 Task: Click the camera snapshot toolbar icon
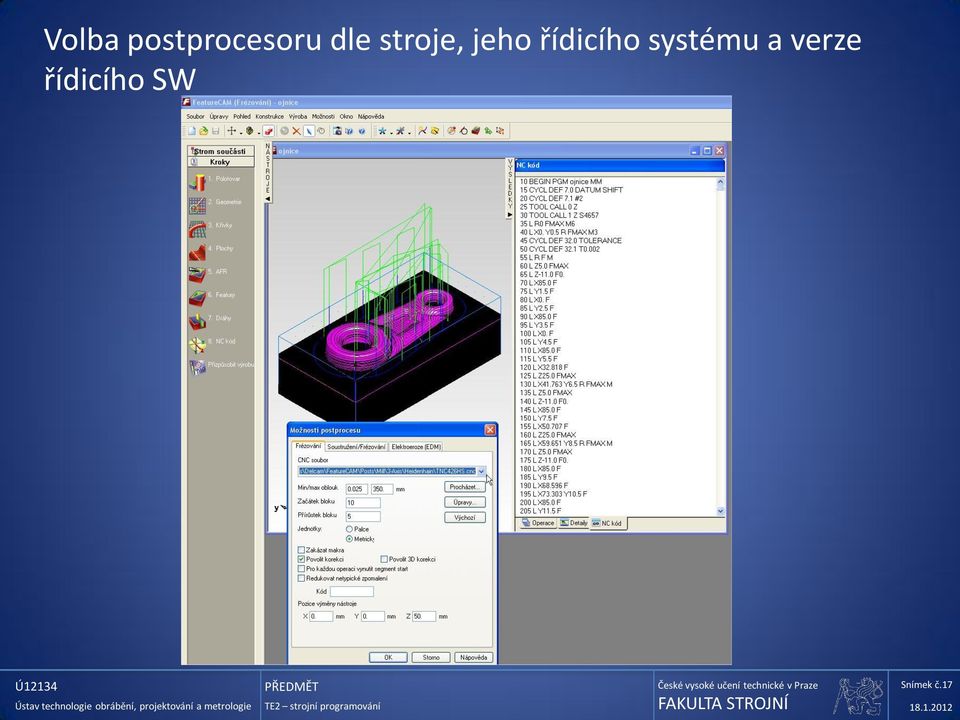point(337,131)
